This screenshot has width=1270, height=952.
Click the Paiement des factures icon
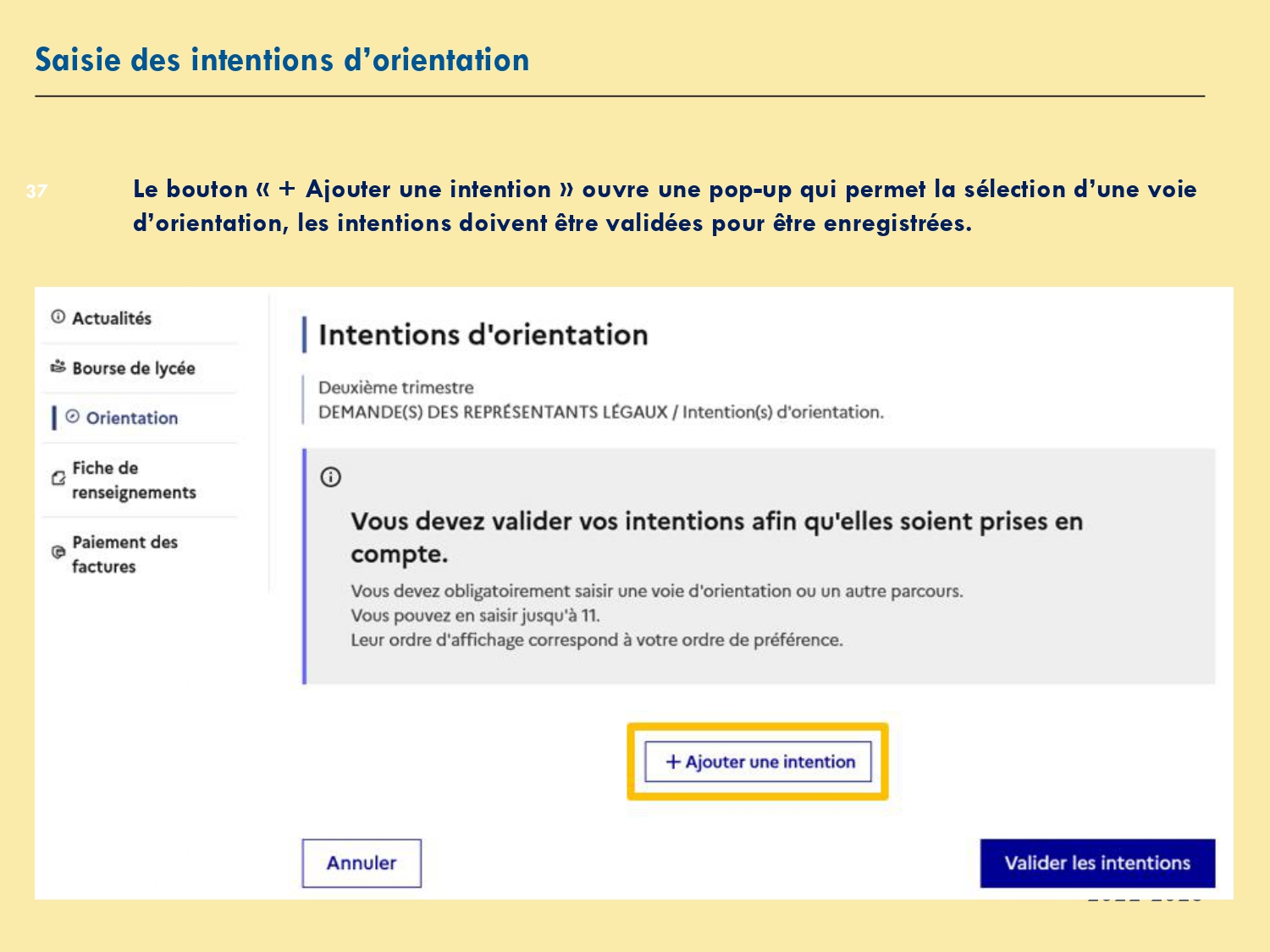click(x=58, y=553)
